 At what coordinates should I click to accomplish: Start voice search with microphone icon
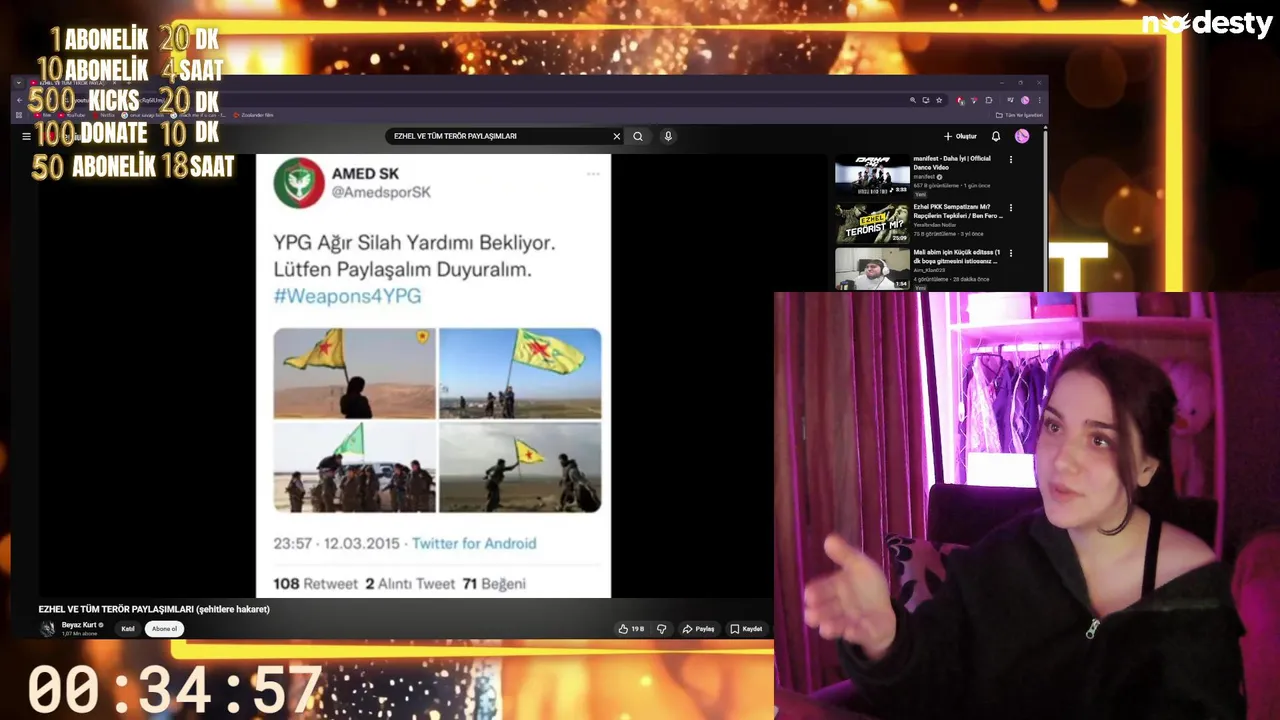[x=668, y=136]
